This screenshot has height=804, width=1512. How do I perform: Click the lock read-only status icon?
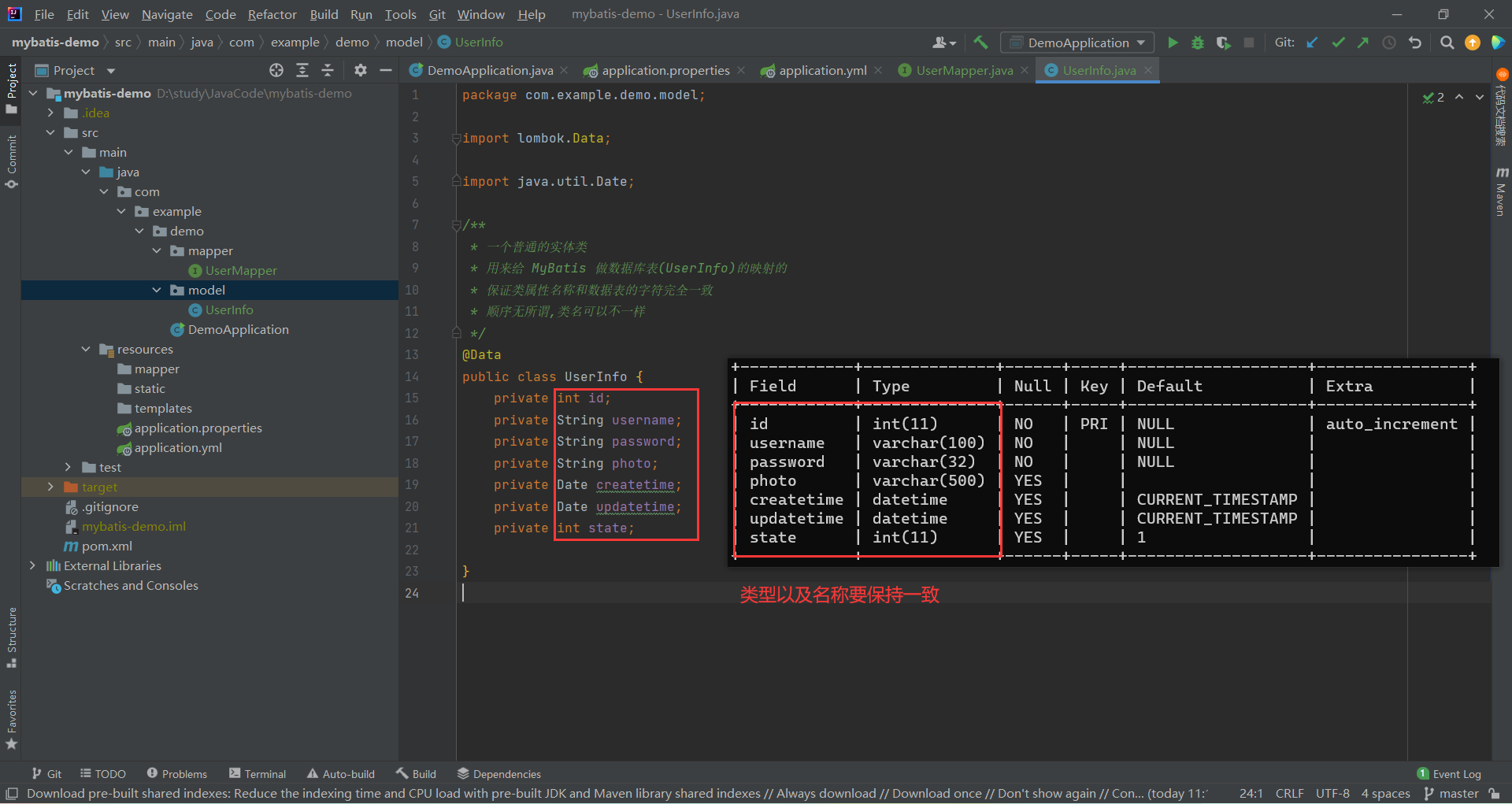[1495, 794]
